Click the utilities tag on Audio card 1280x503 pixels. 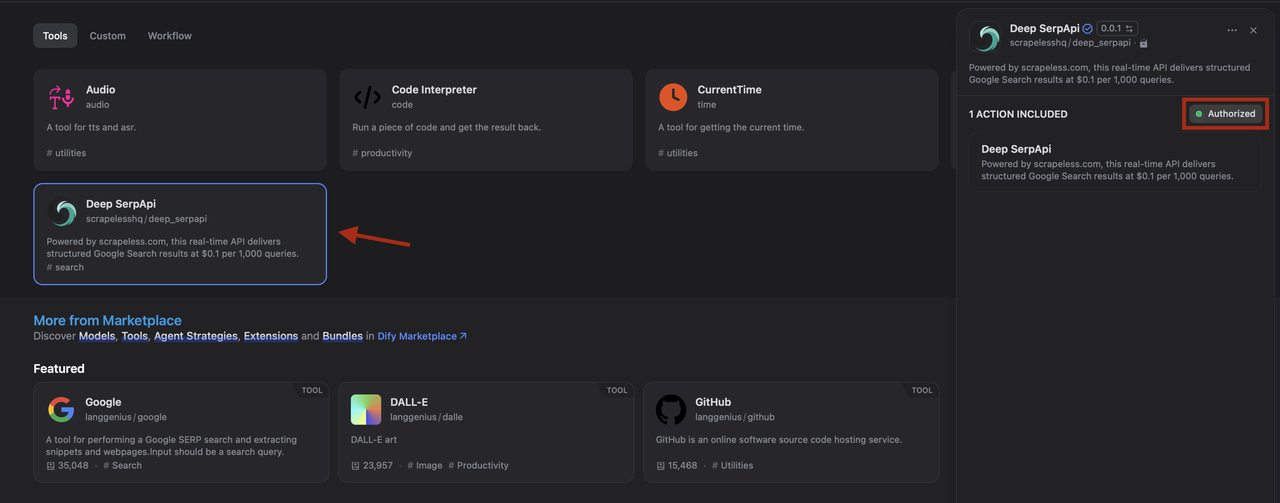[66, 153]
